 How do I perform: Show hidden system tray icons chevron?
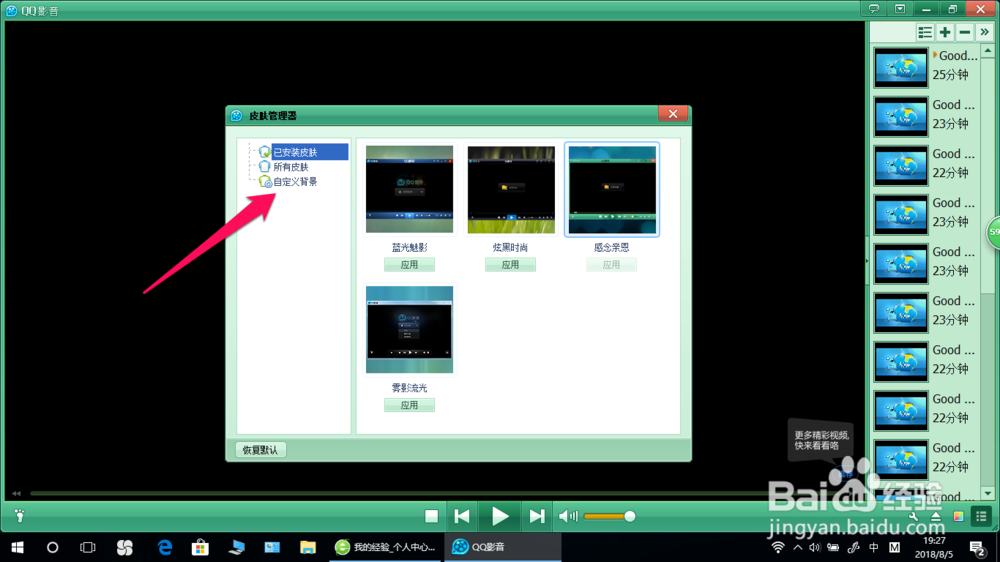(x=798, y=547)
